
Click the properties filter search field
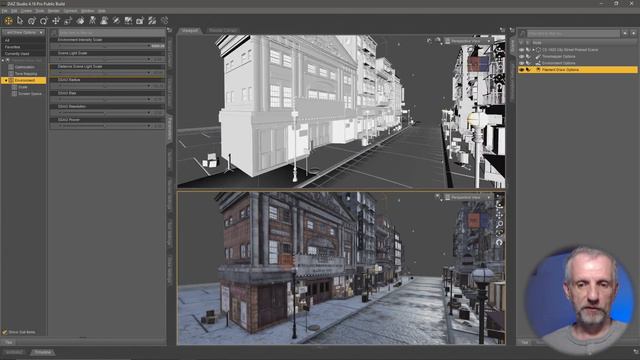[x=111, y=33]
